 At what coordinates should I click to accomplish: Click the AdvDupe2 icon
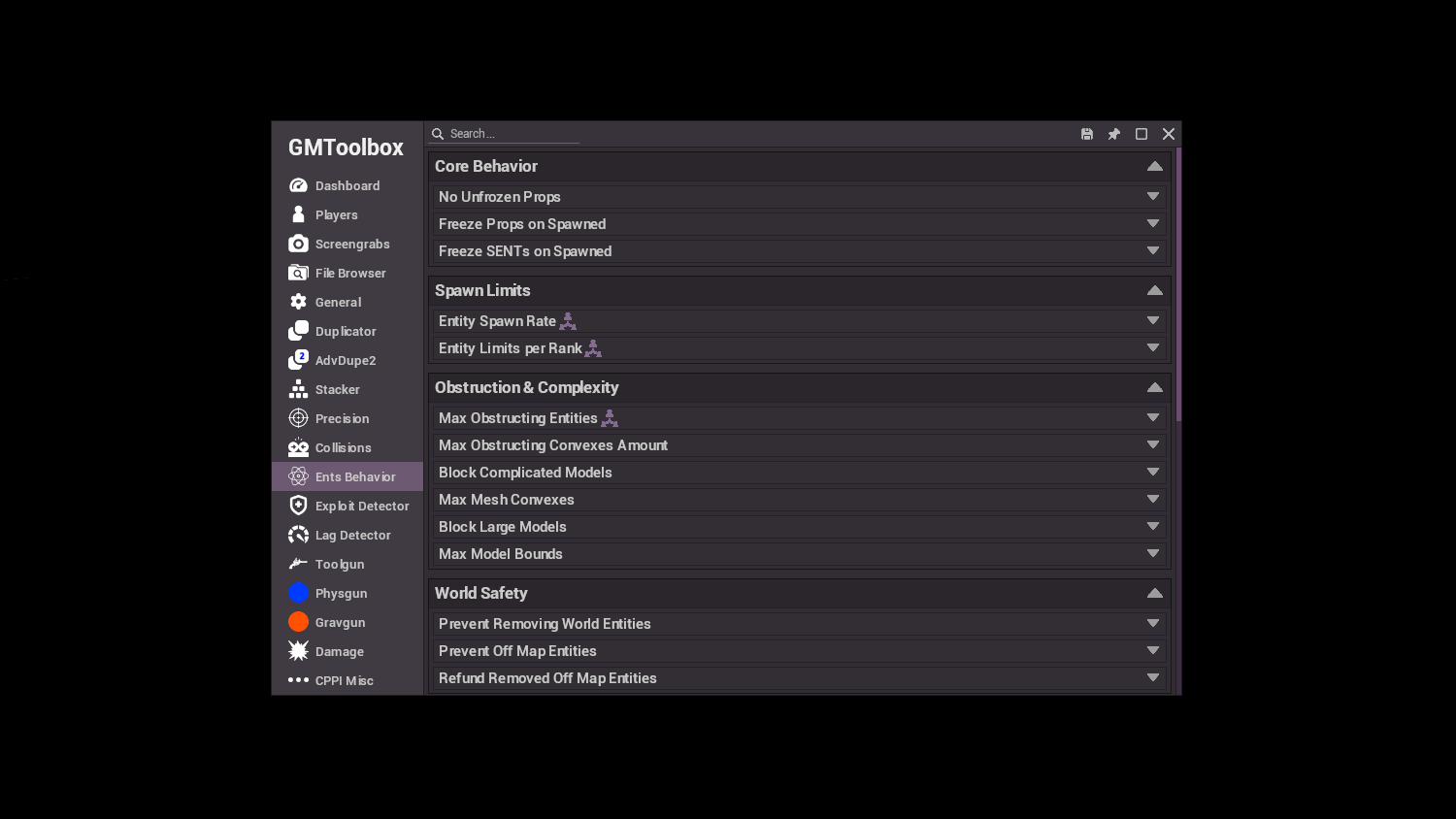[x=298, y=360]
